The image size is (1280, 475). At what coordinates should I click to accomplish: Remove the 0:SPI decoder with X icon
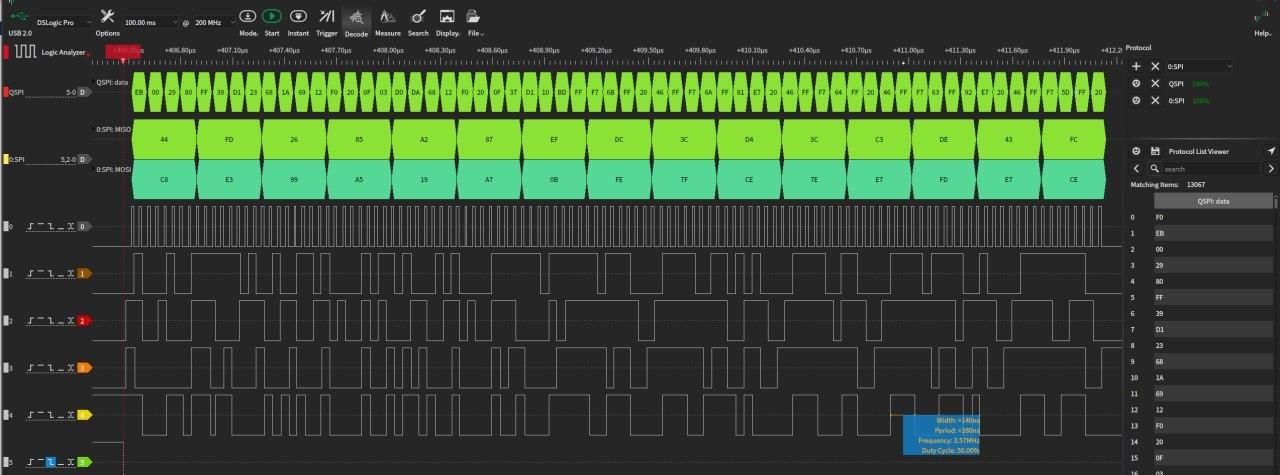[x=1155, y=101]
